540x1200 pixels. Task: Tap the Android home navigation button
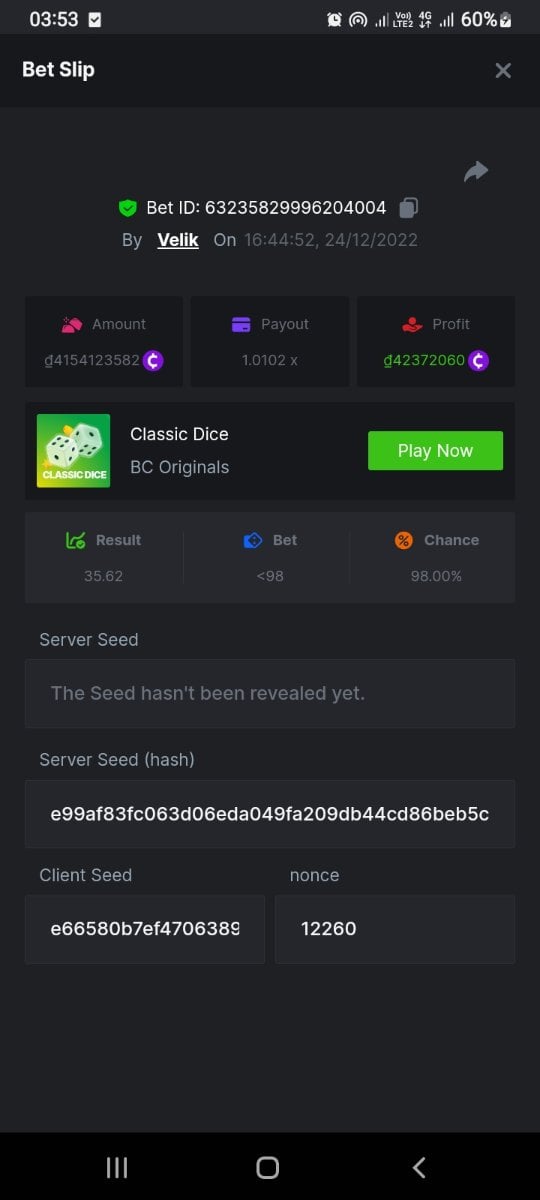pyautogui.click(x=267, y=1167)
